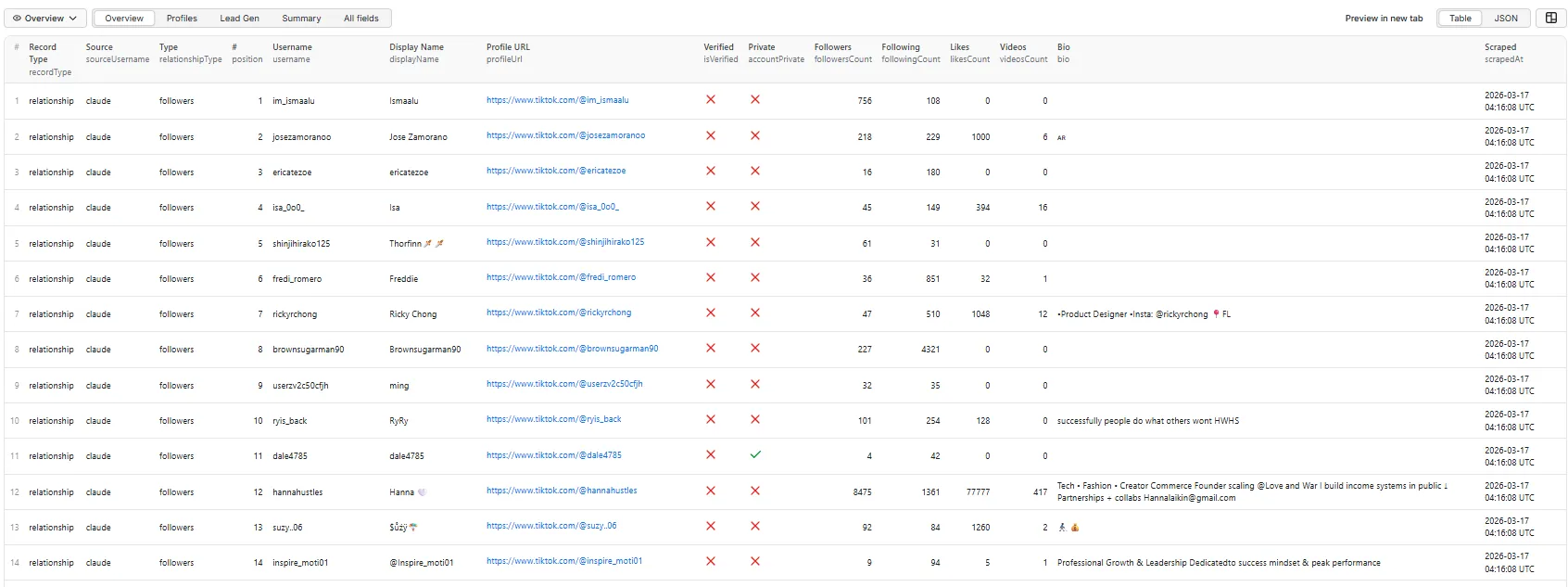Switch to JSON view
This screenshot has width=1568, height=587.
[1506, 18]
